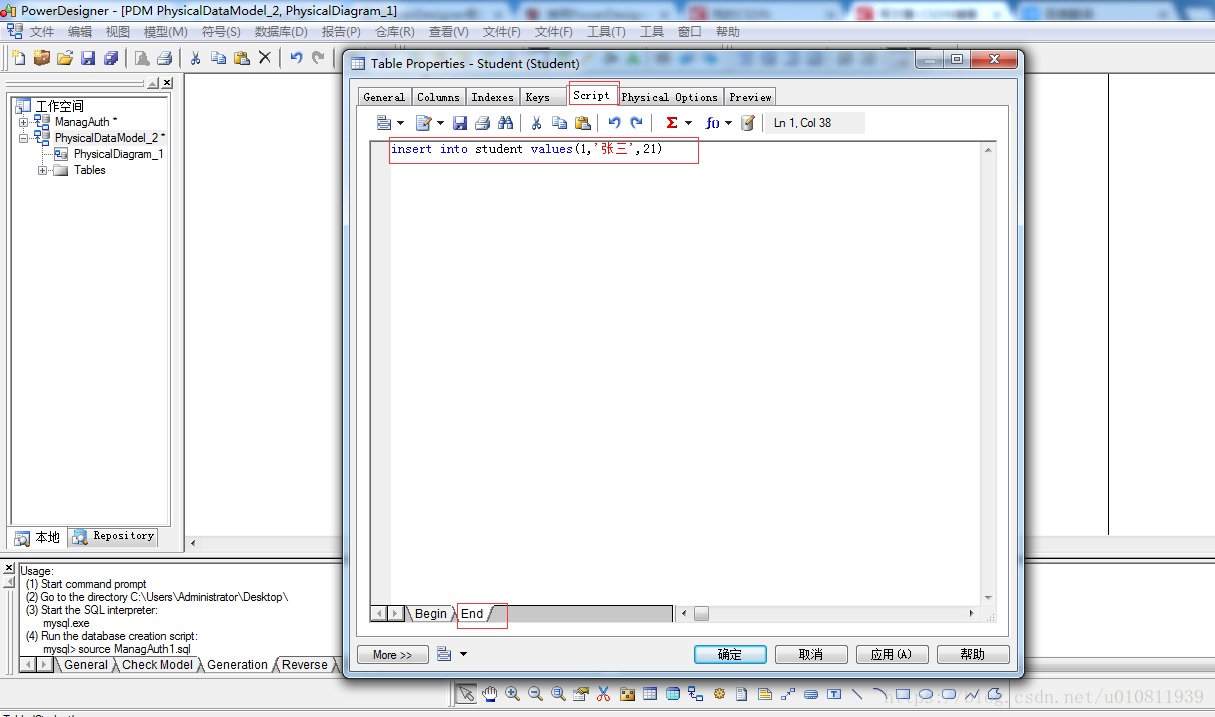Image resolution: width=1215 pixels, height=717 pixels.
Task: Select the Grabber hand tool in palette
Action: (x=489, y=694)
